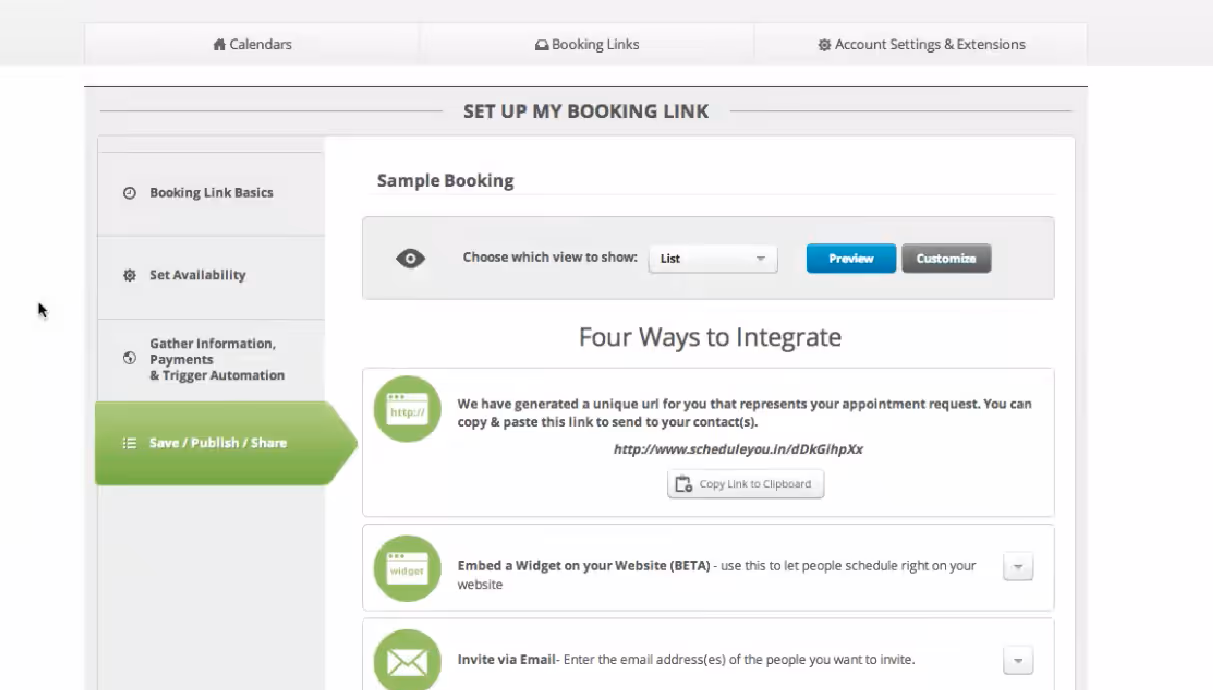Click the Preview button
This screenshot has height=690, width=1213.
coord(851,258)
